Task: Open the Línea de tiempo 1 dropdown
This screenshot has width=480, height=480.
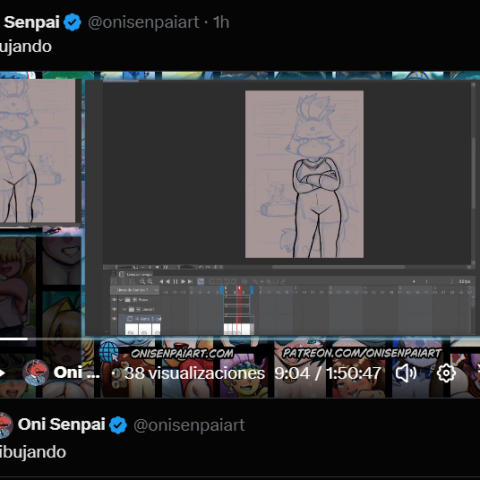Action: 135,290
